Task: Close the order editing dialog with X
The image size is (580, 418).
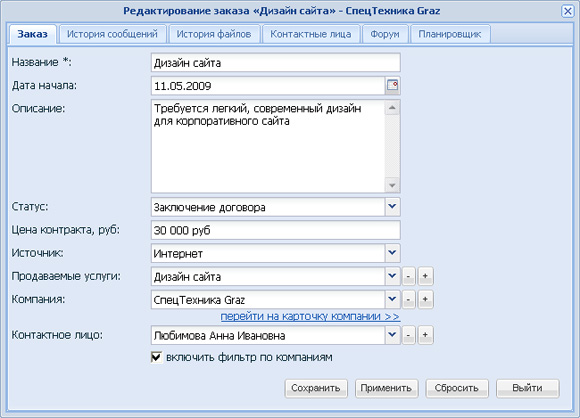Action: point(567,11)
